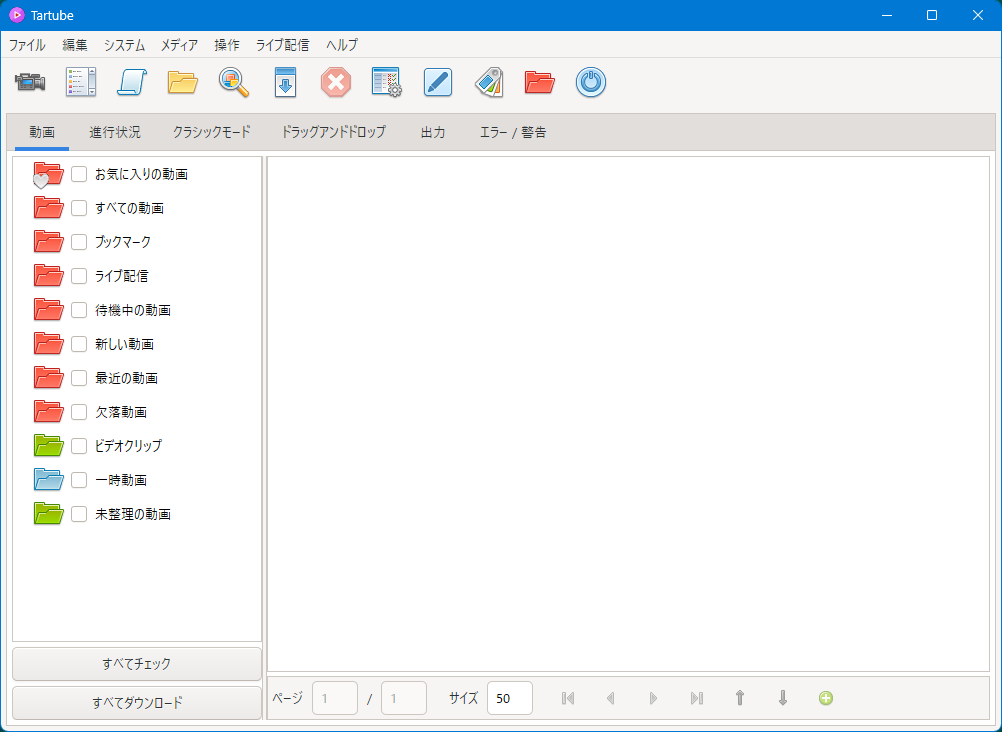Switch to the クラシックモード tab

coord(211,132)
